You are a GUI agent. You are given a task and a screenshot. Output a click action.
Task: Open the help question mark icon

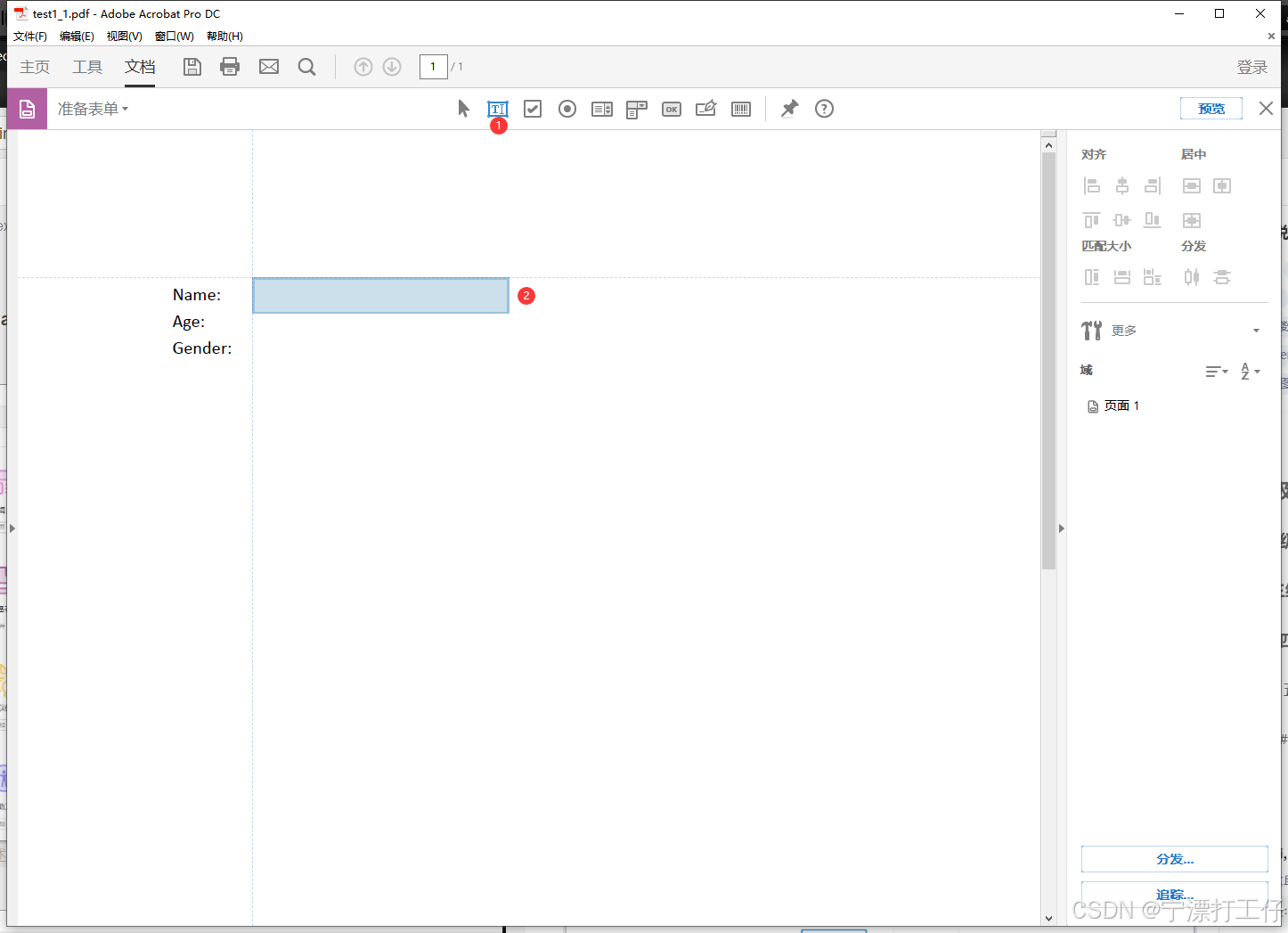tap(825, 109)
